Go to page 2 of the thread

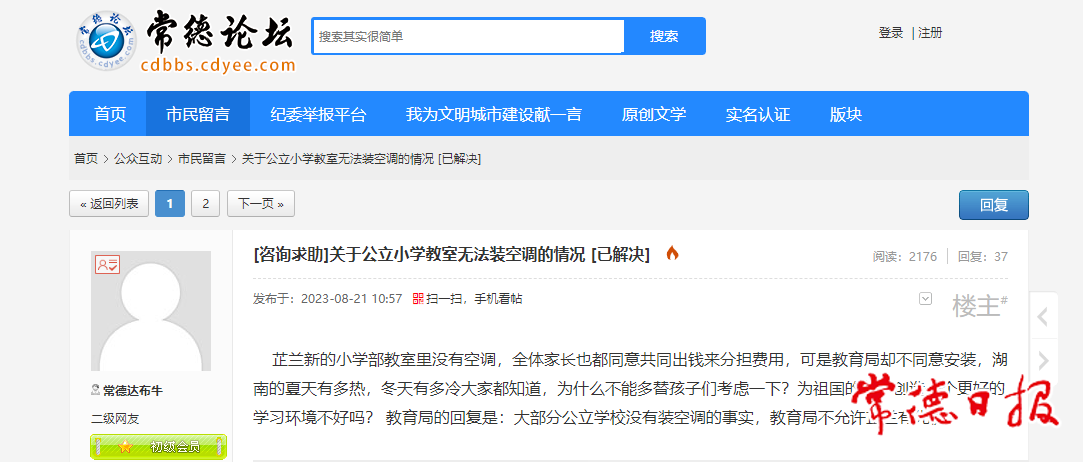[205, 204]
